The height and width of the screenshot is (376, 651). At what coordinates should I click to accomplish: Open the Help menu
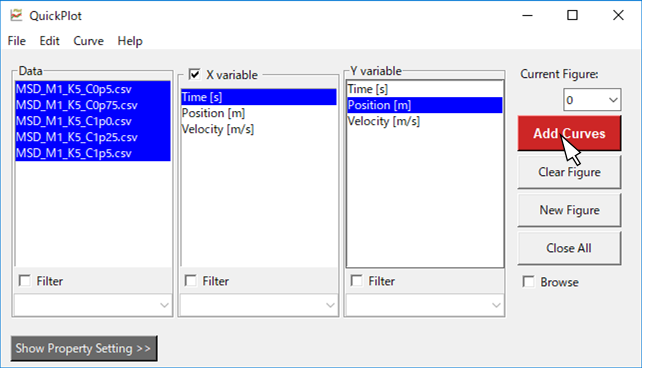130,41
